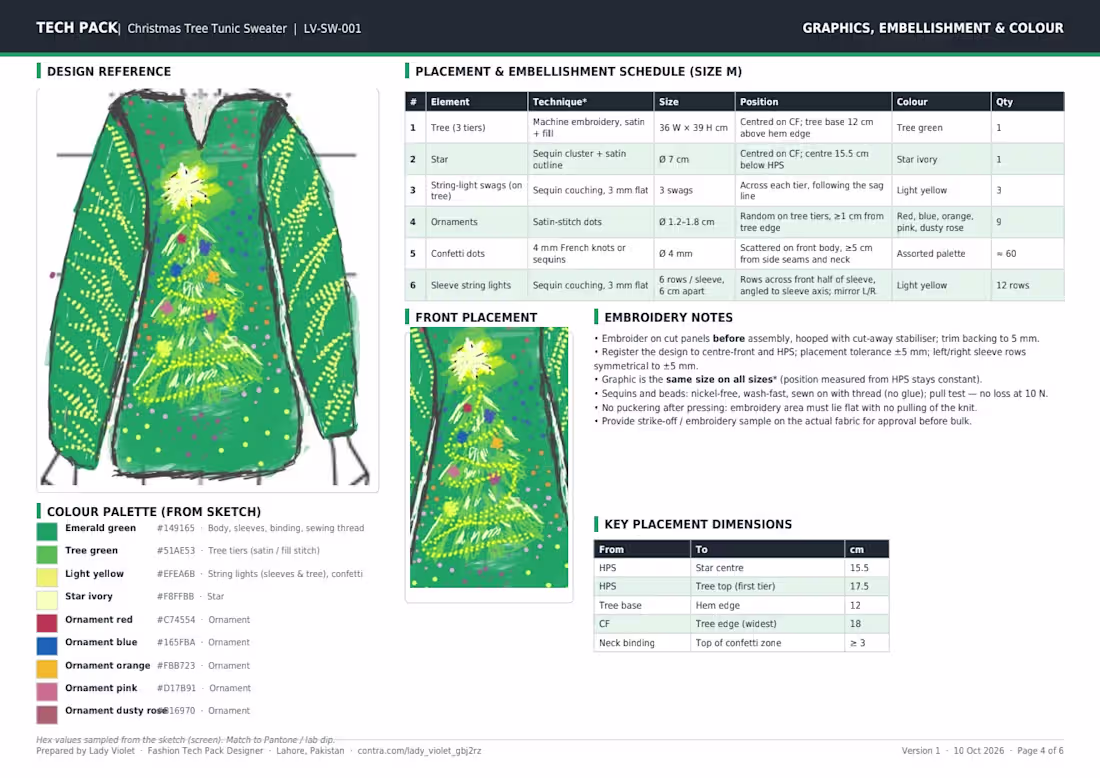Select the #FBB723 hex value
The image size is (1100, 778).
175,665
